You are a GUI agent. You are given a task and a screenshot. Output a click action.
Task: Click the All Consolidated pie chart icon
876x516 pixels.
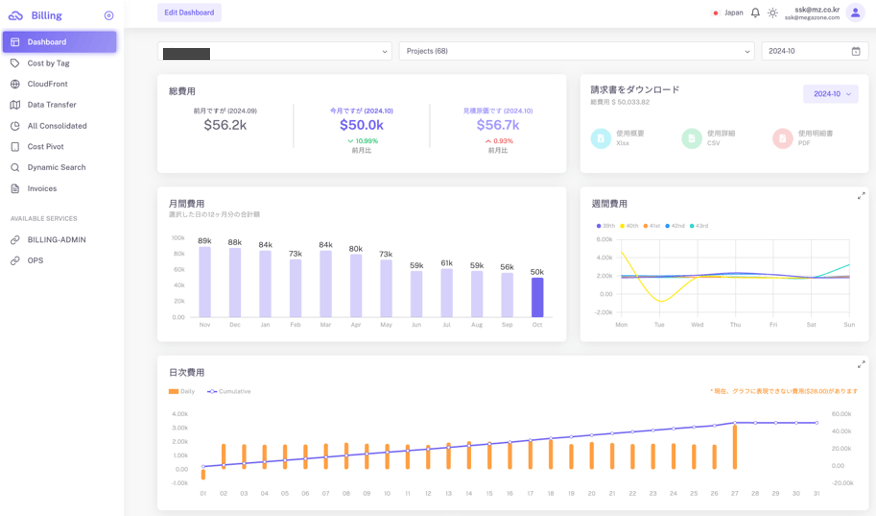(15, 126)
